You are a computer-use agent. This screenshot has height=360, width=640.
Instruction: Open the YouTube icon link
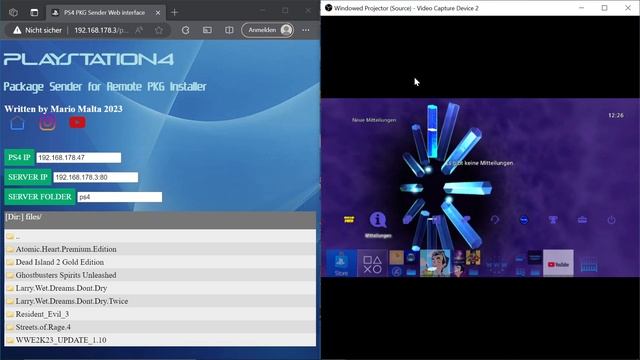77,122
